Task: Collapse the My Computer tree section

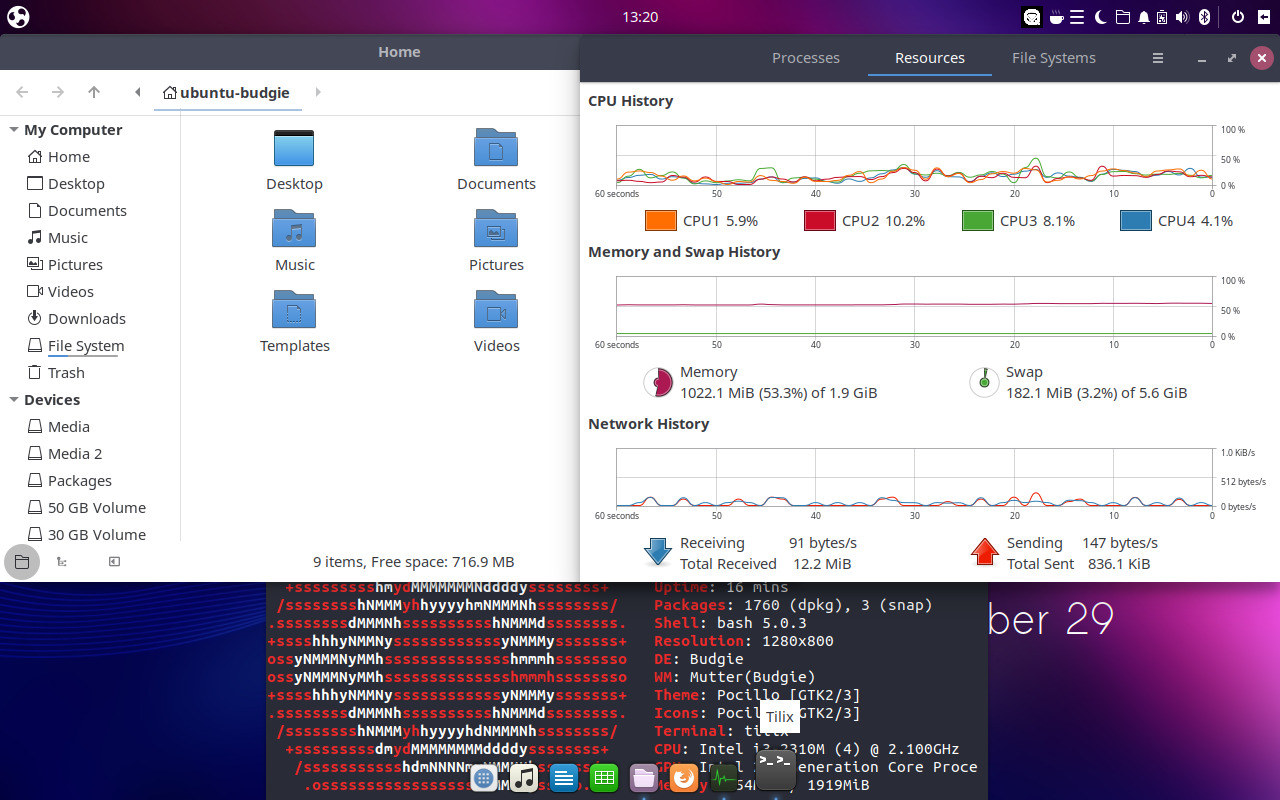Action: point(14,129)
